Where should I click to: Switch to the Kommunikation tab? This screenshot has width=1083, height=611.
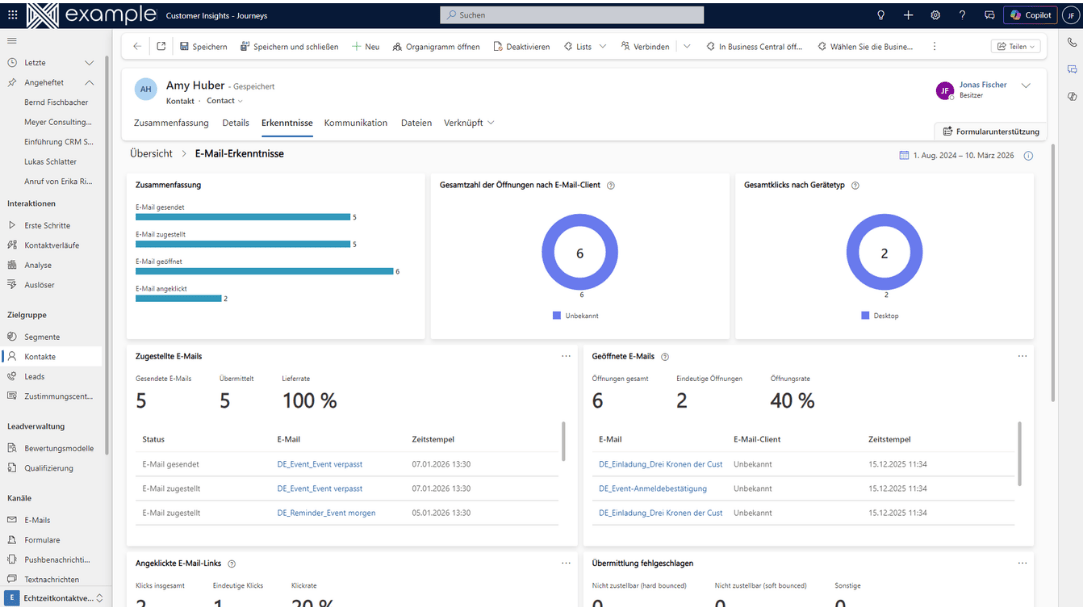355,123
